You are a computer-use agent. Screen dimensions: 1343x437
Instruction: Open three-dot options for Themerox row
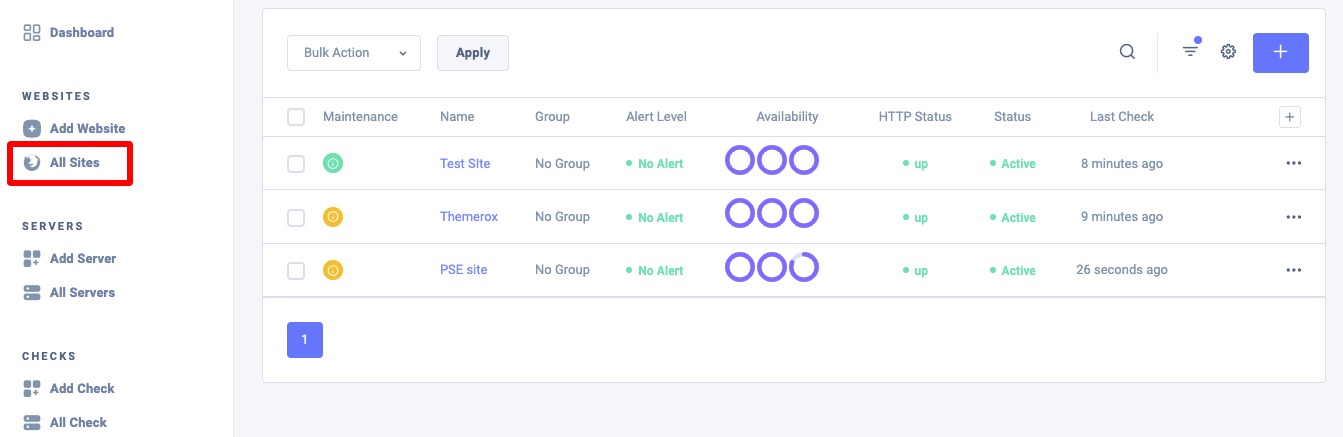(x=1294, y=217)
